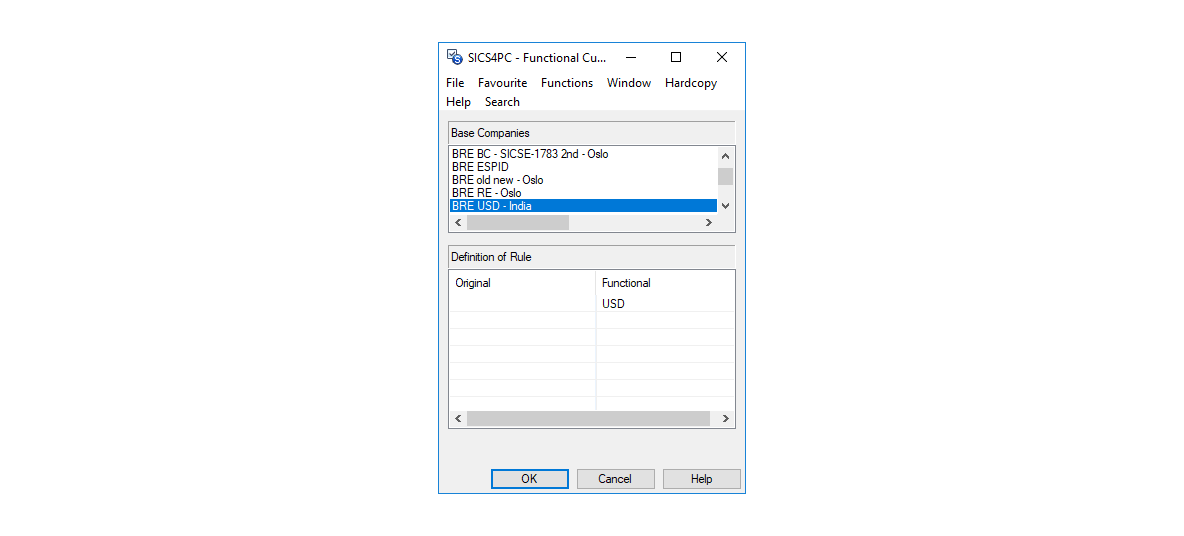
Task: Minimize the SICS4PC window
Action: coord(631,57)
